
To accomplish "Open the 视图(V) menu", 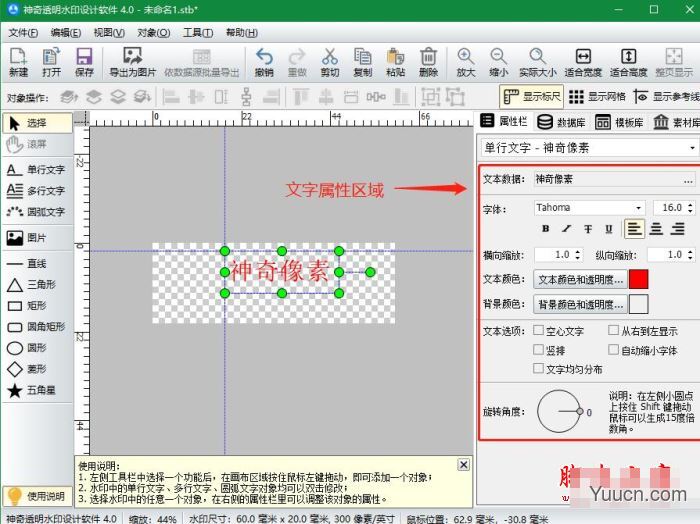I will (x=109, y=33).
